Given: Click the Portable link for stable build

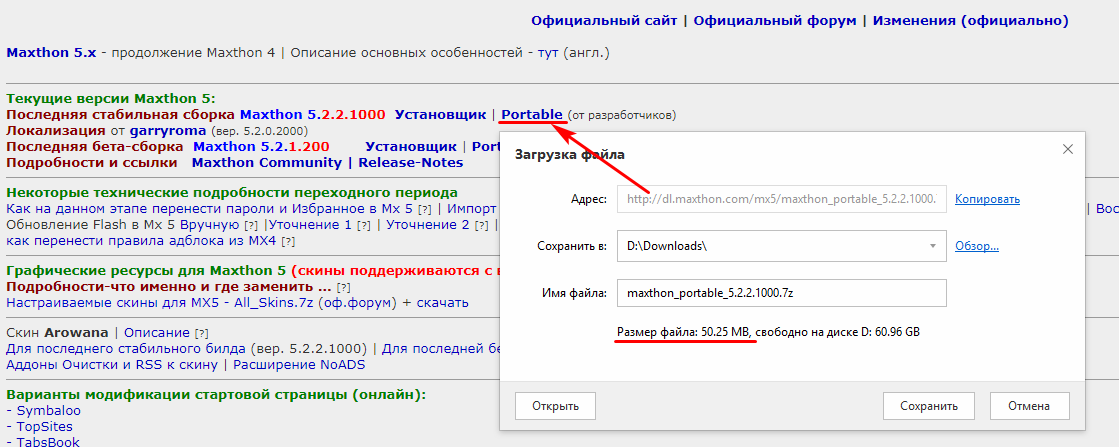Looking at the screenshot, I should (x=532, y=114).
